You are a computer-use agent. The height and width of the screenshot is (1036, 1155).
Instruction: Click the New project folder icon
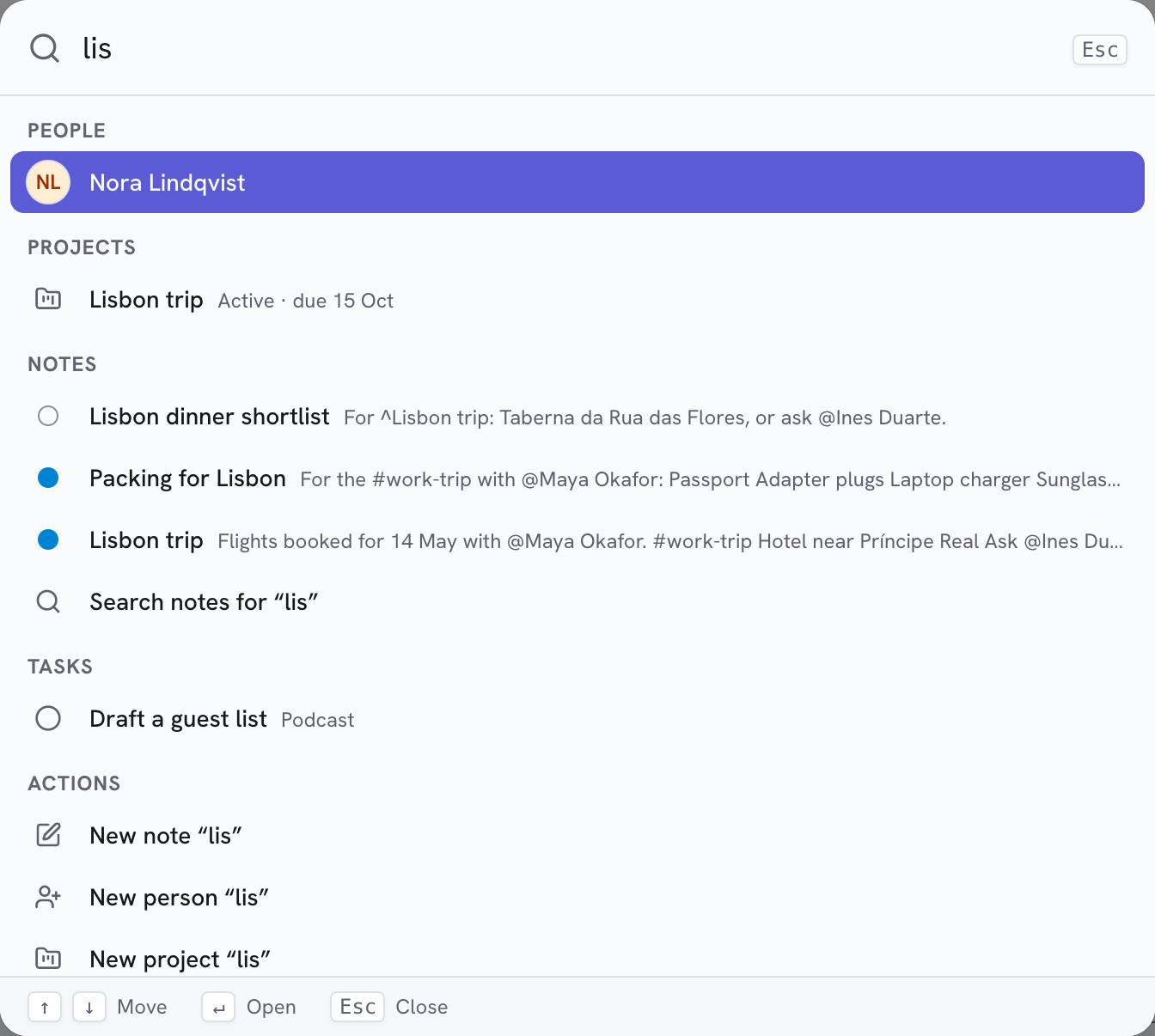click(48, 958)
